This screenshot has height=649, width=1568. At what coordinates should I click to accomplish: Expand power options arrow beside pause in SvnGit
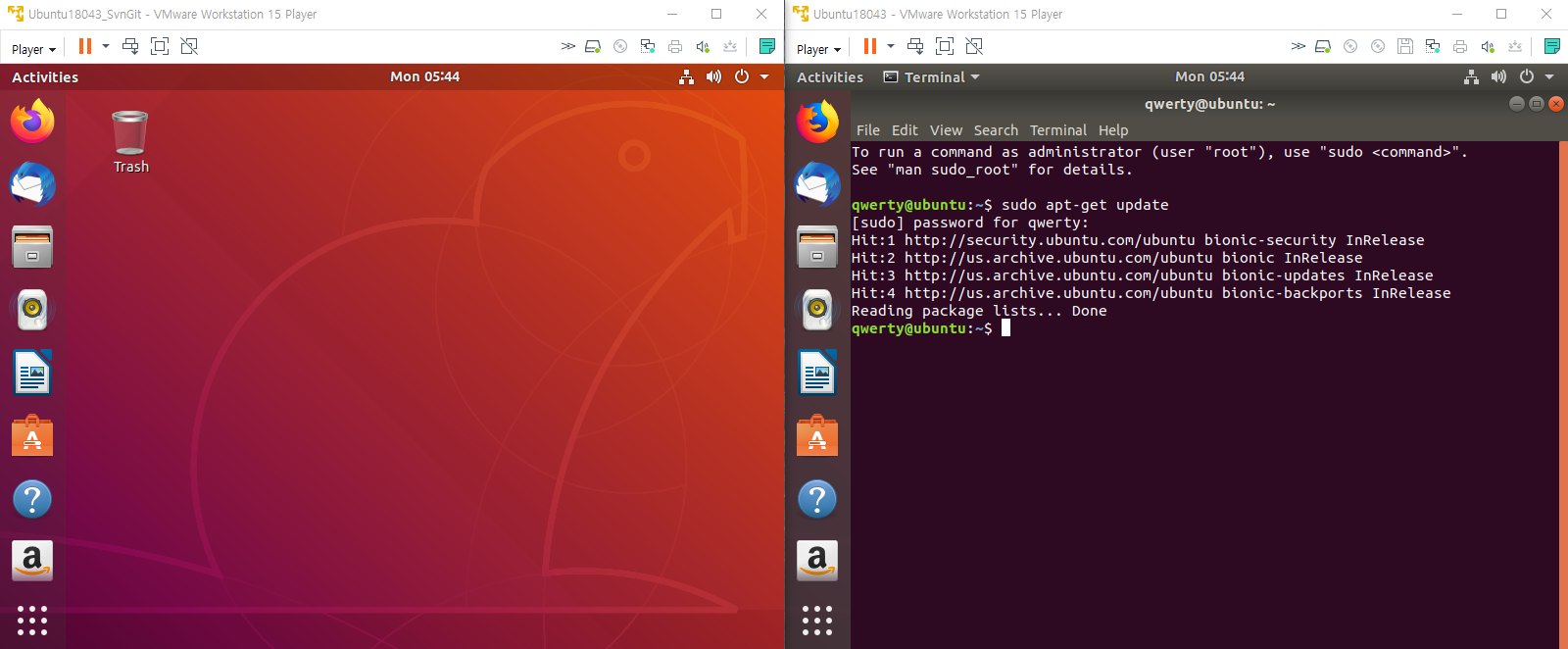tap(106, 46)
